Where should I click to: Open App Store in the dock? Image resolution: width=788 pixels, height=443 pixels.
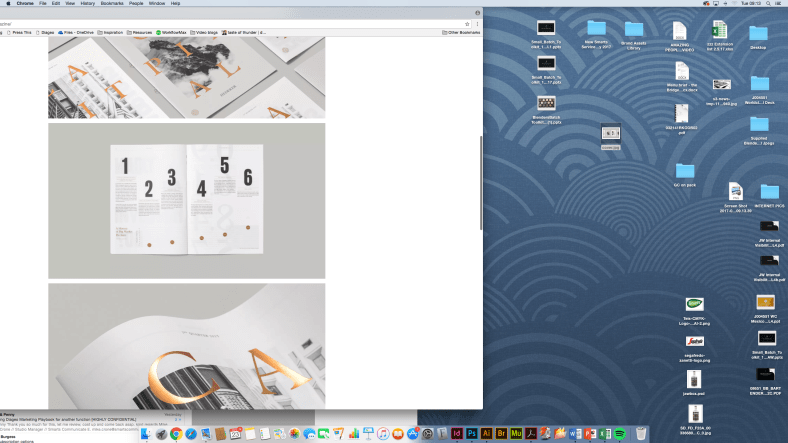click(x=413, y=433)
